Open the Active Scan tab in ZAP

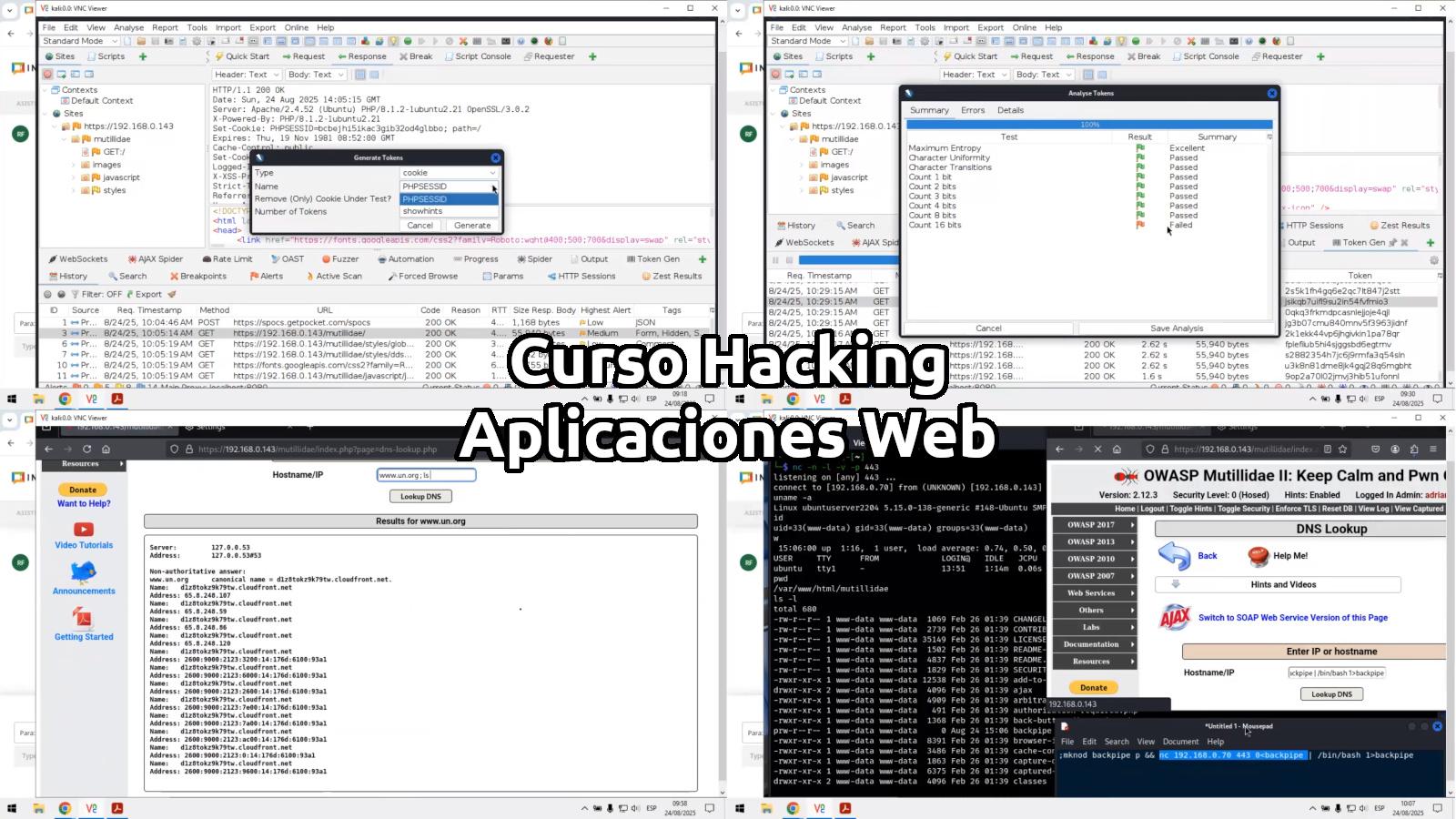333,277
